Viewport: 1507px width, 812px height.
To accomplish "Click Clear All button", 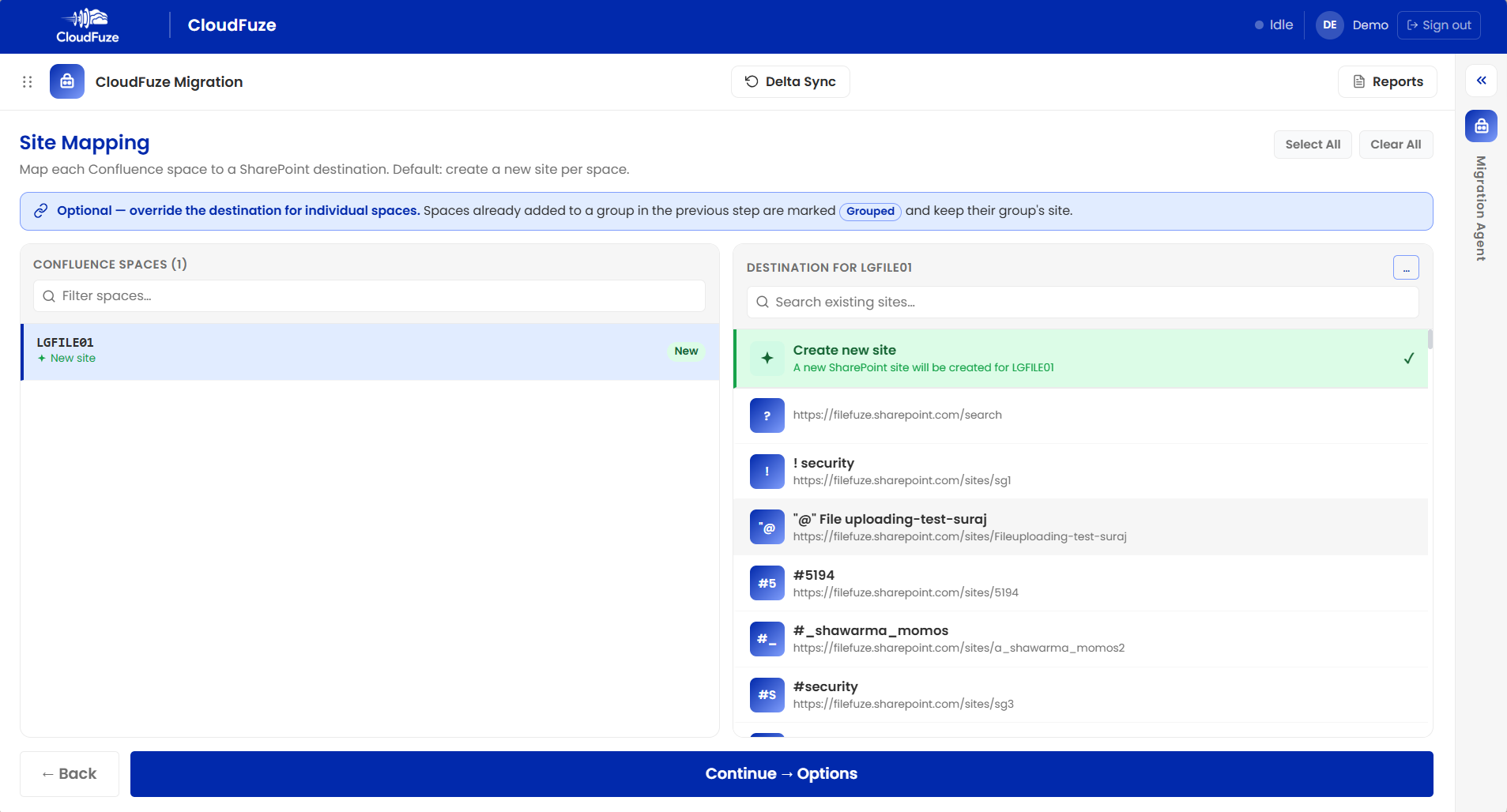I will pyautogui.click(x=1396, y=145).
